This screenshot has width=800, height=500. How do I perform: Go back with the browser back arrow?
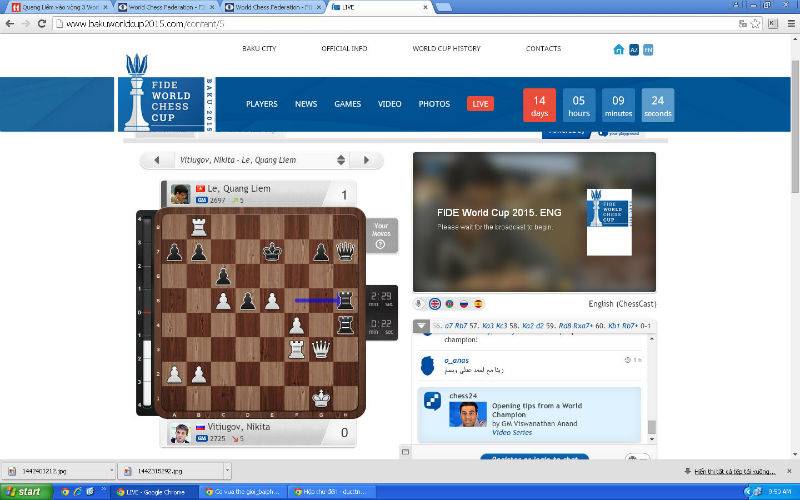(x=10, y=23)
